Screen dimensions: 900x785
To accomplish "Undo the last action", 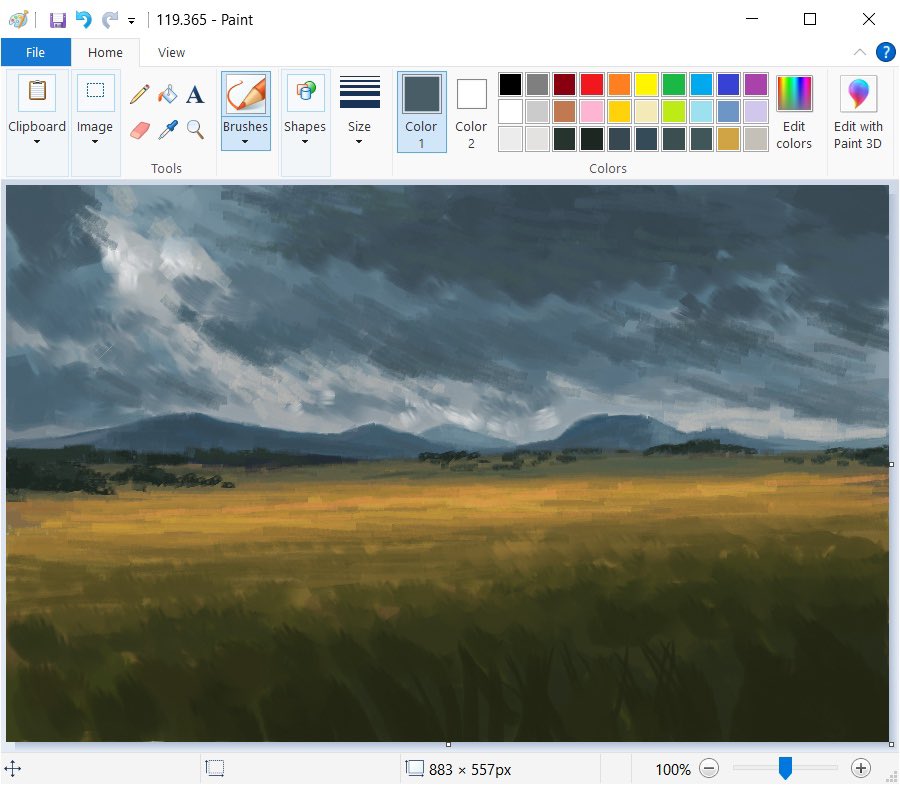I will pyautogui.click(x=84, y=20).
